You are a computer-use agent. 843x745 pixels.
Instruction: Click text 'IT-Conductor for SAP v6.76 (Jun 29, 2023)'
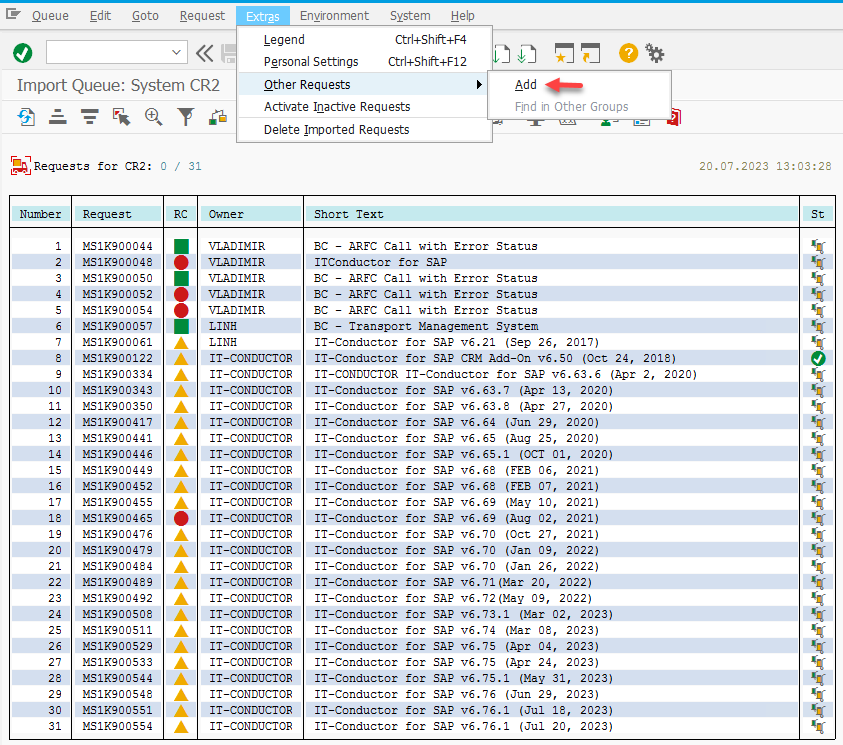pos(456,694)
